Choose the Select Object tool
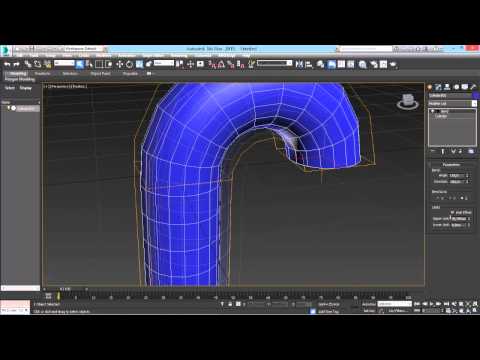This screenshot has height=360, width=480. coord(80,64)
